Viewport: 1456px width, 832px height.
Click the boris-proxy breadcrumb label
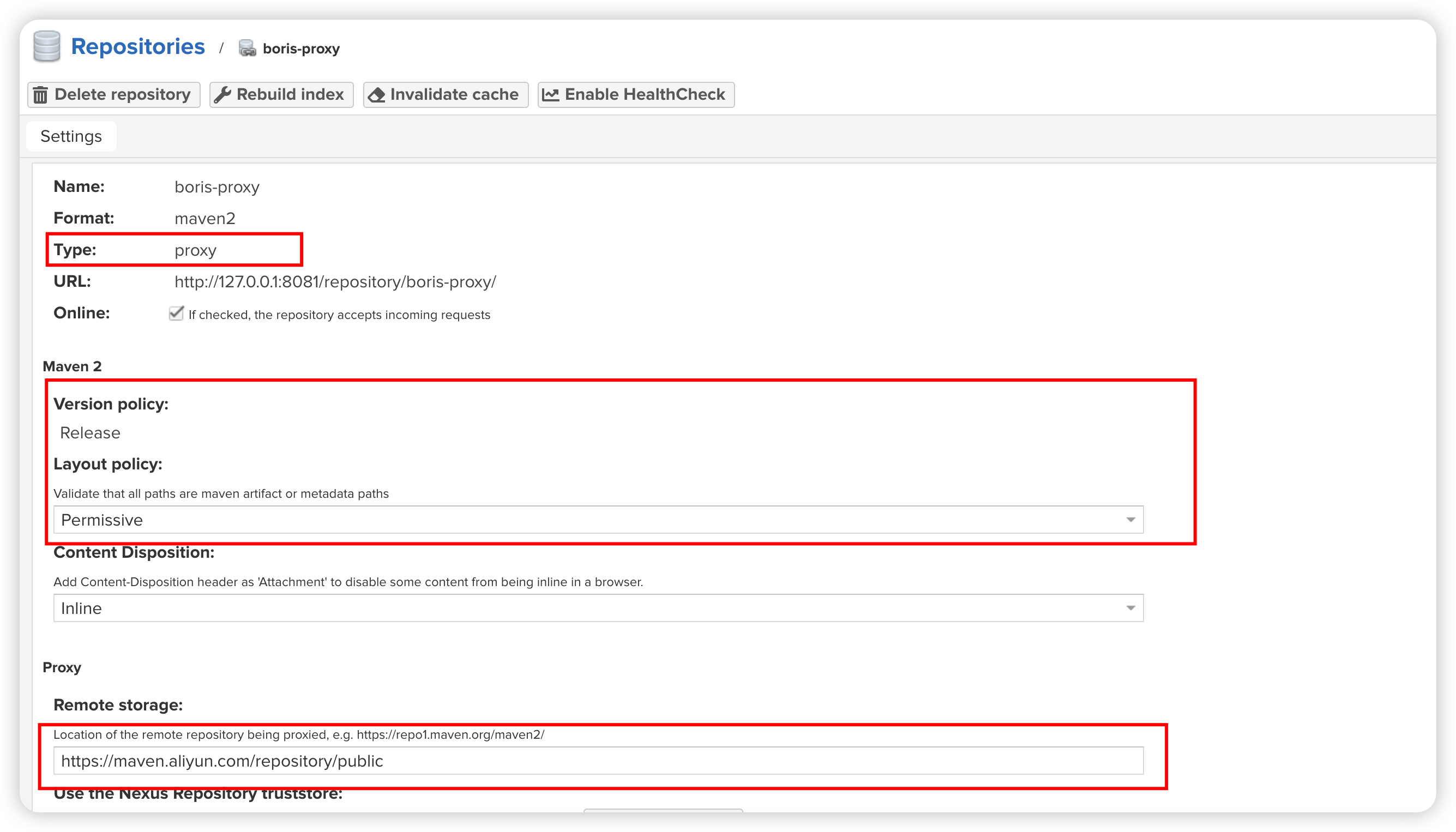coord(300,49)
